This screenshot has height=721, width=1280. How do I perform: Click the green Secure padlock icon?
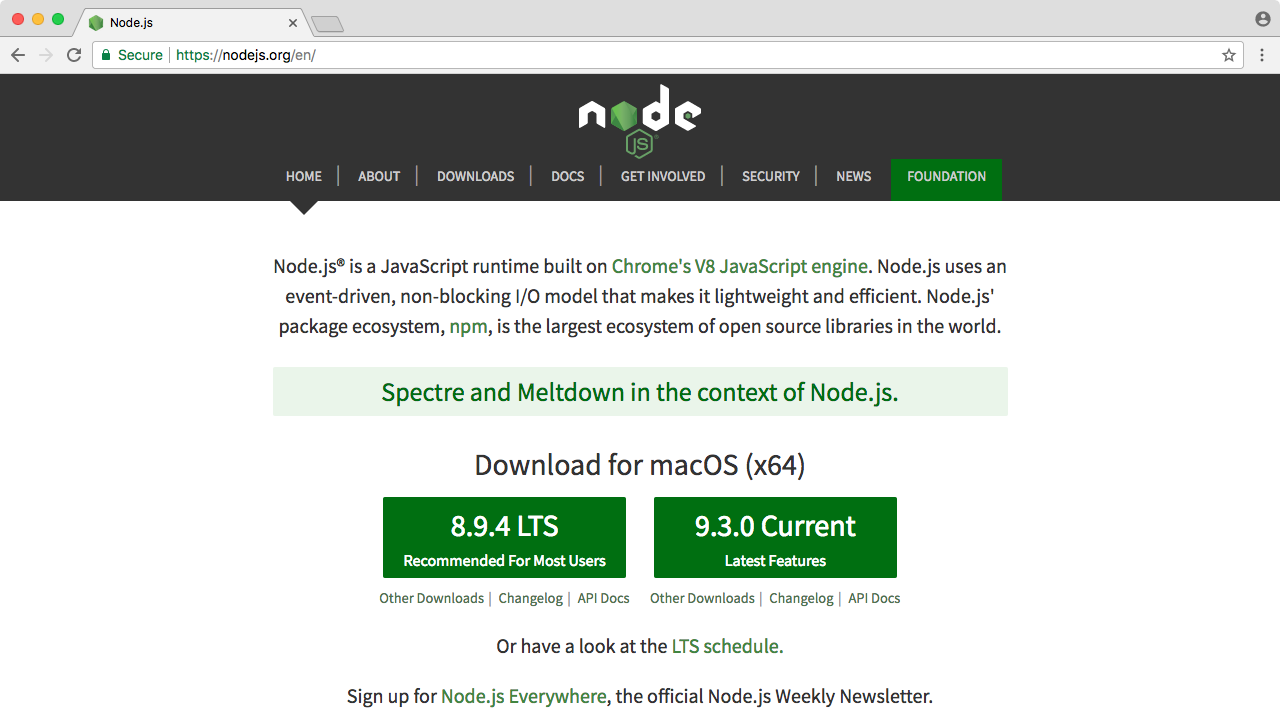(x=105, y=55)
